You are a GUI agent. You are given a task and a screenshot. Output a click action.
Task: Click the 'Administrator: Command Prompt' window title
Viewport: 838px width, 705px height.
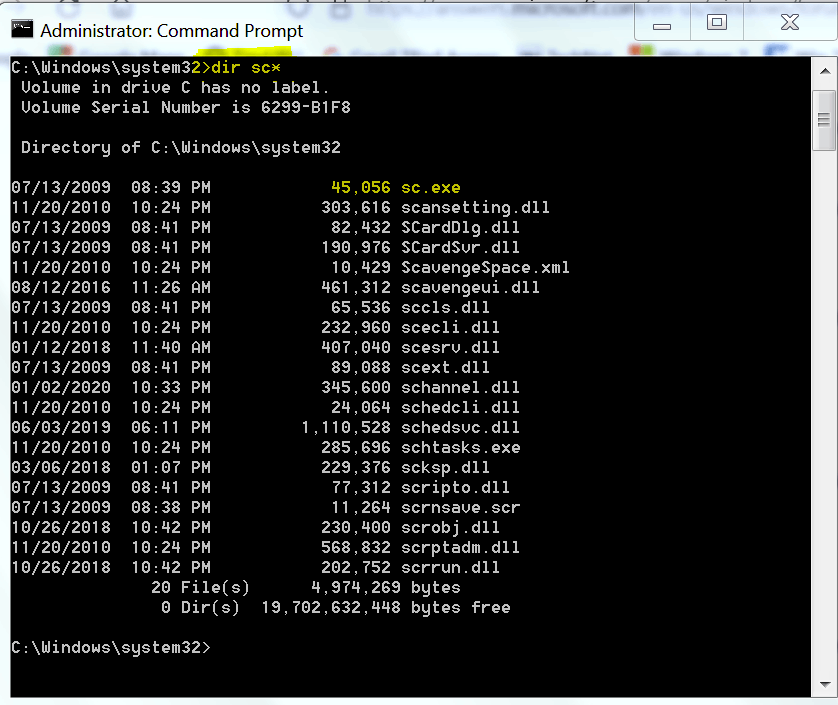pyautogui.click(x=172, y=31)
